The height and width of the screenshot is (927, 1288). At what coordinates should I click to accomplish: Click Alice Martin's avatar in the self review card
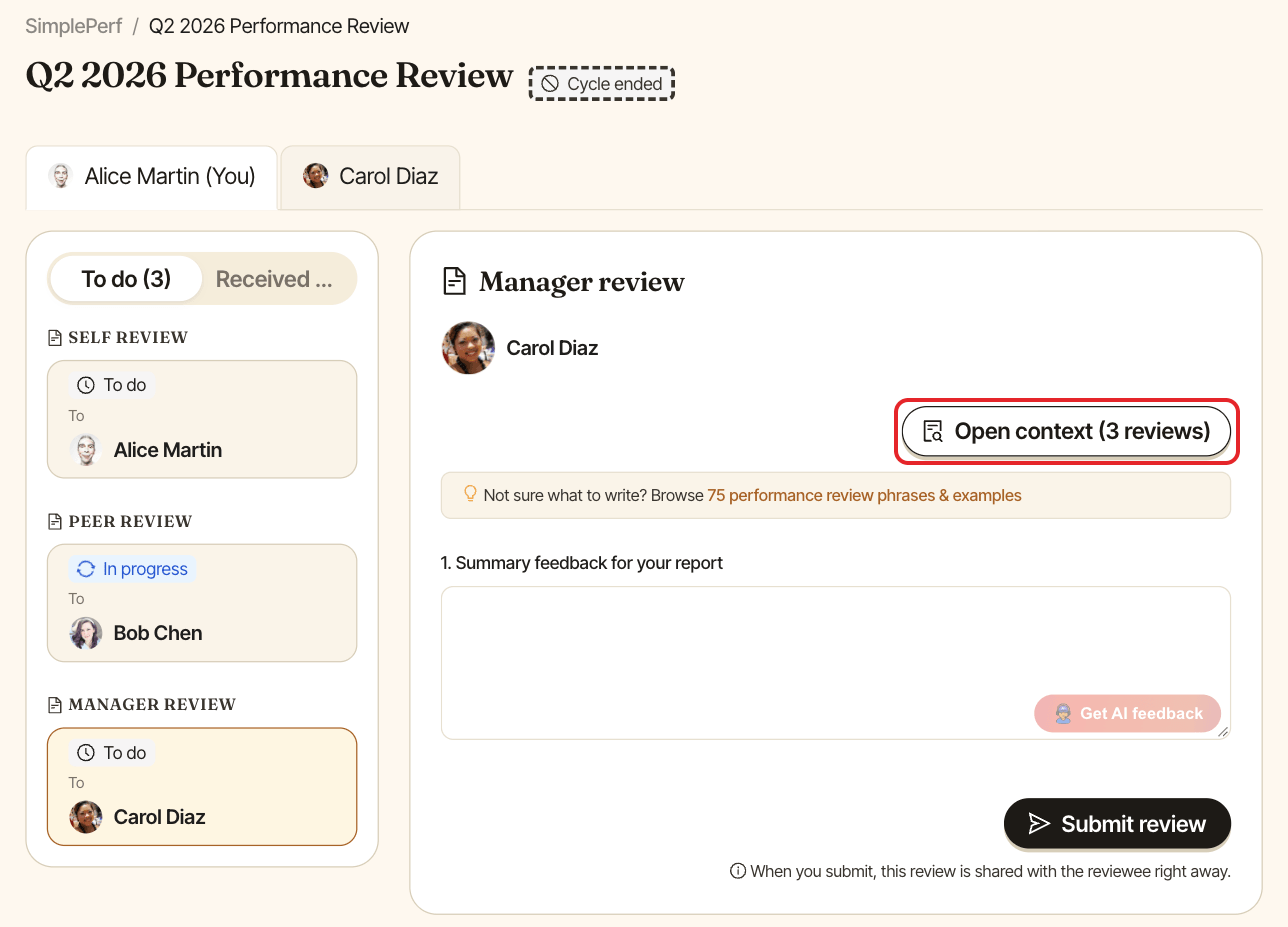[x=86, y=450]
